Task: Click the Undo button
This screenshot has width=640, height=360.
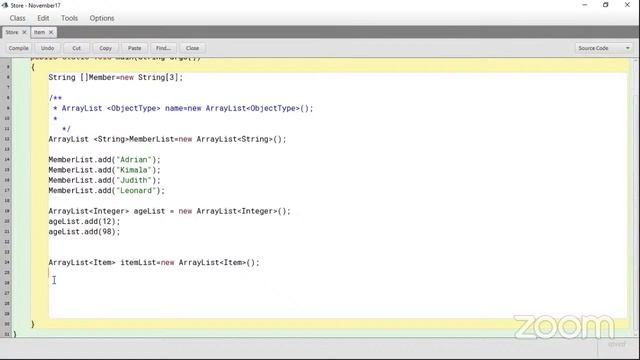Action: (47, 48)
